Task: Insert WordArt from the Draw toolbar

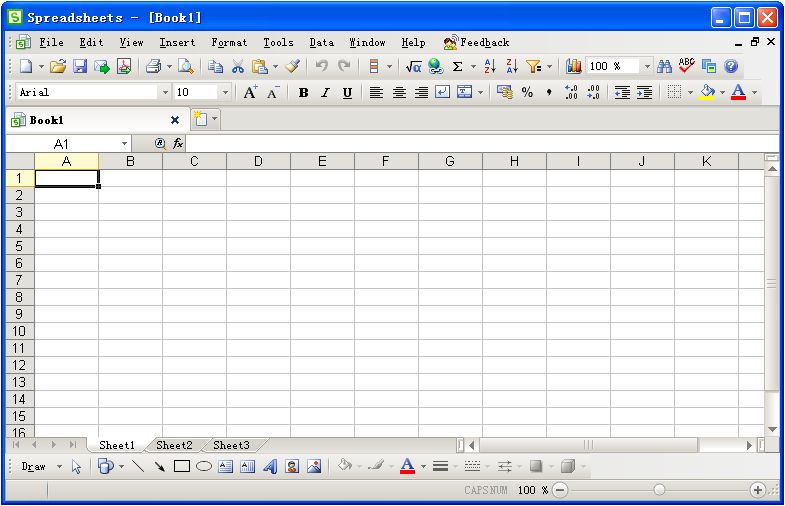Action: click(270, 466)
